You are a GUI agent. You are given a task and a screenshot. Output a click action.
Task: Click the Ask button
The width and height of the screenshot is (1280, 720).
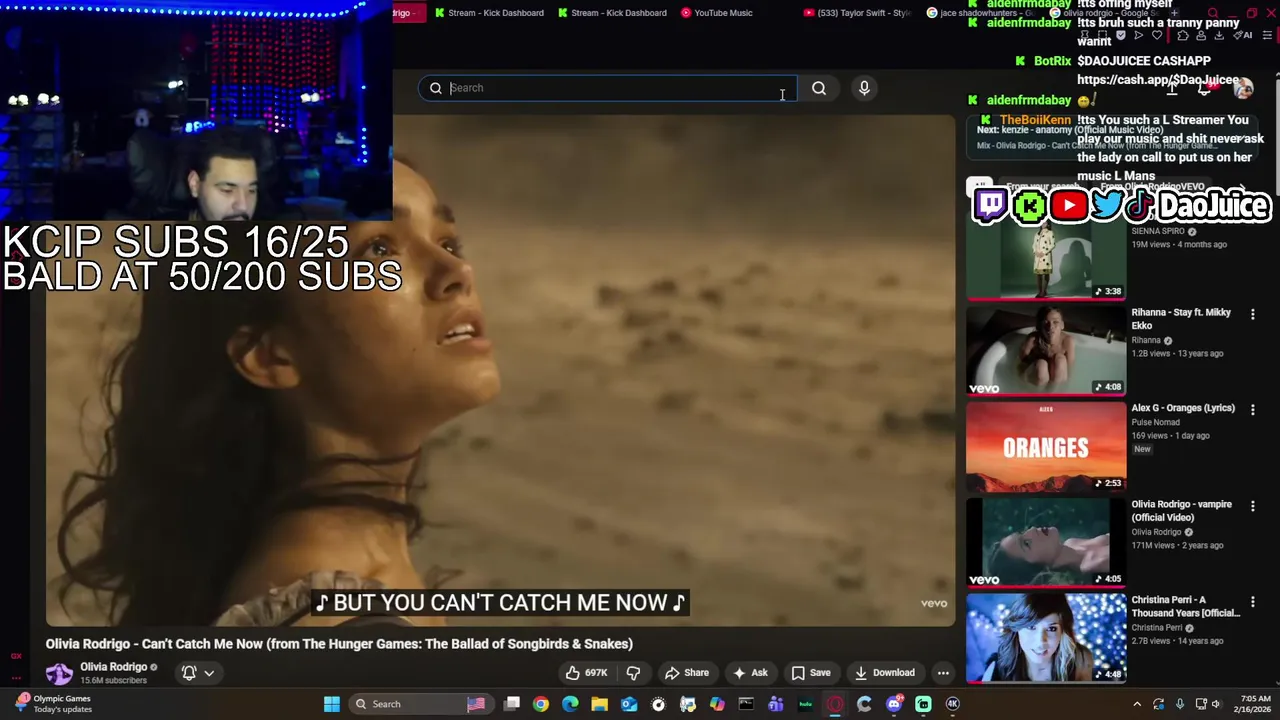click(750, 673)
